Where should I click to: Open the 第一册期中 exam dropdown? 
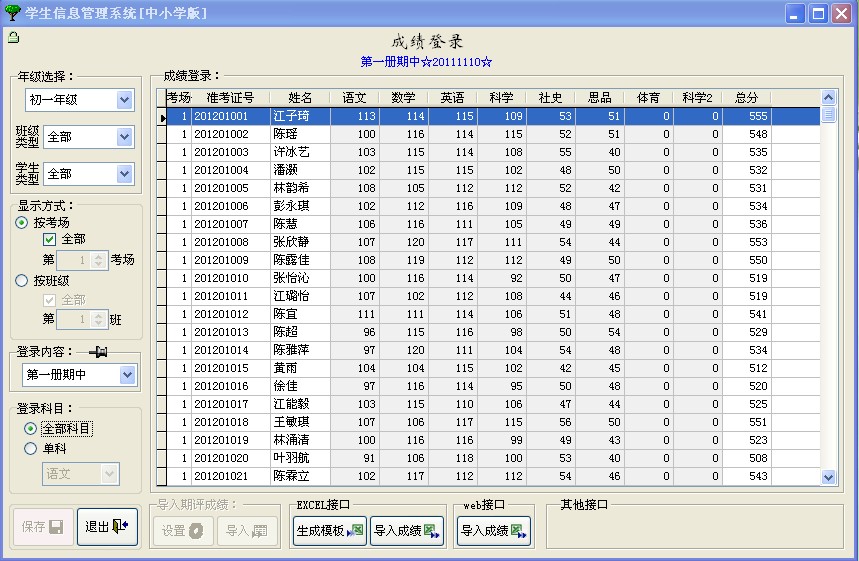tap(127, 375)
